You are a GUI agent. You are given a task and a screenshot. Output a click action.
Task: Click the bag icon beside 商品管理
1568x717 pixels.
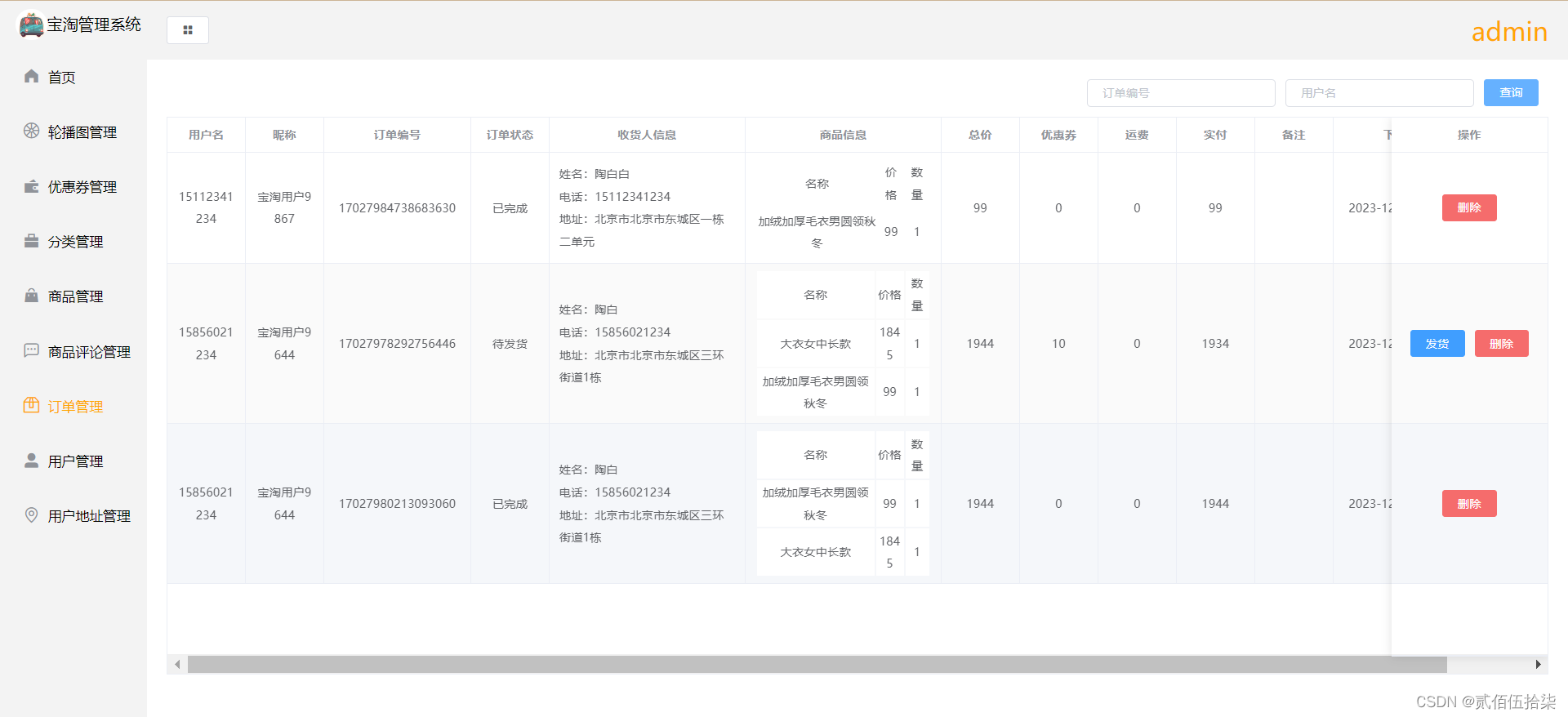tap(31, 296)
